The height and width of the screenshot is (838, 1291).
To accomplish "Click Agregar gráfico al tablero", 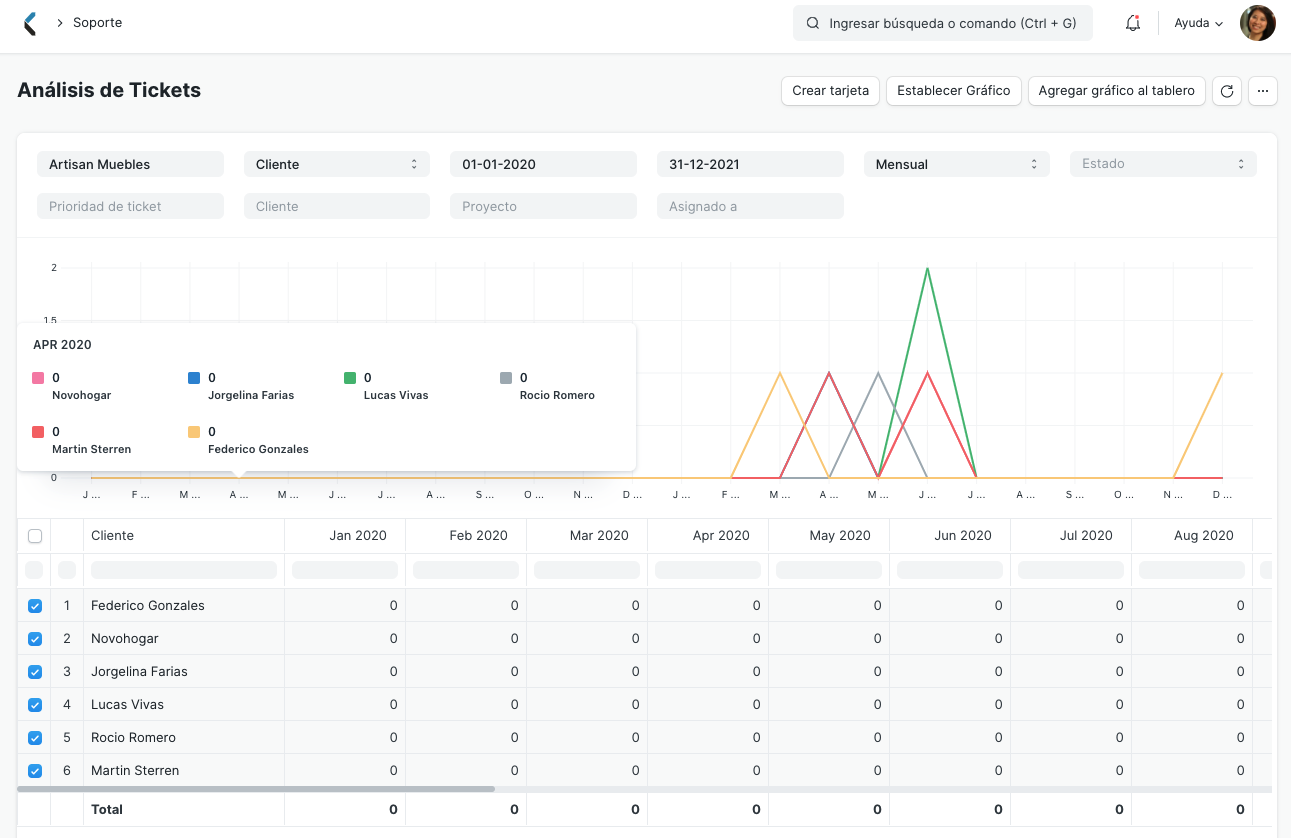I will 1116,90.
